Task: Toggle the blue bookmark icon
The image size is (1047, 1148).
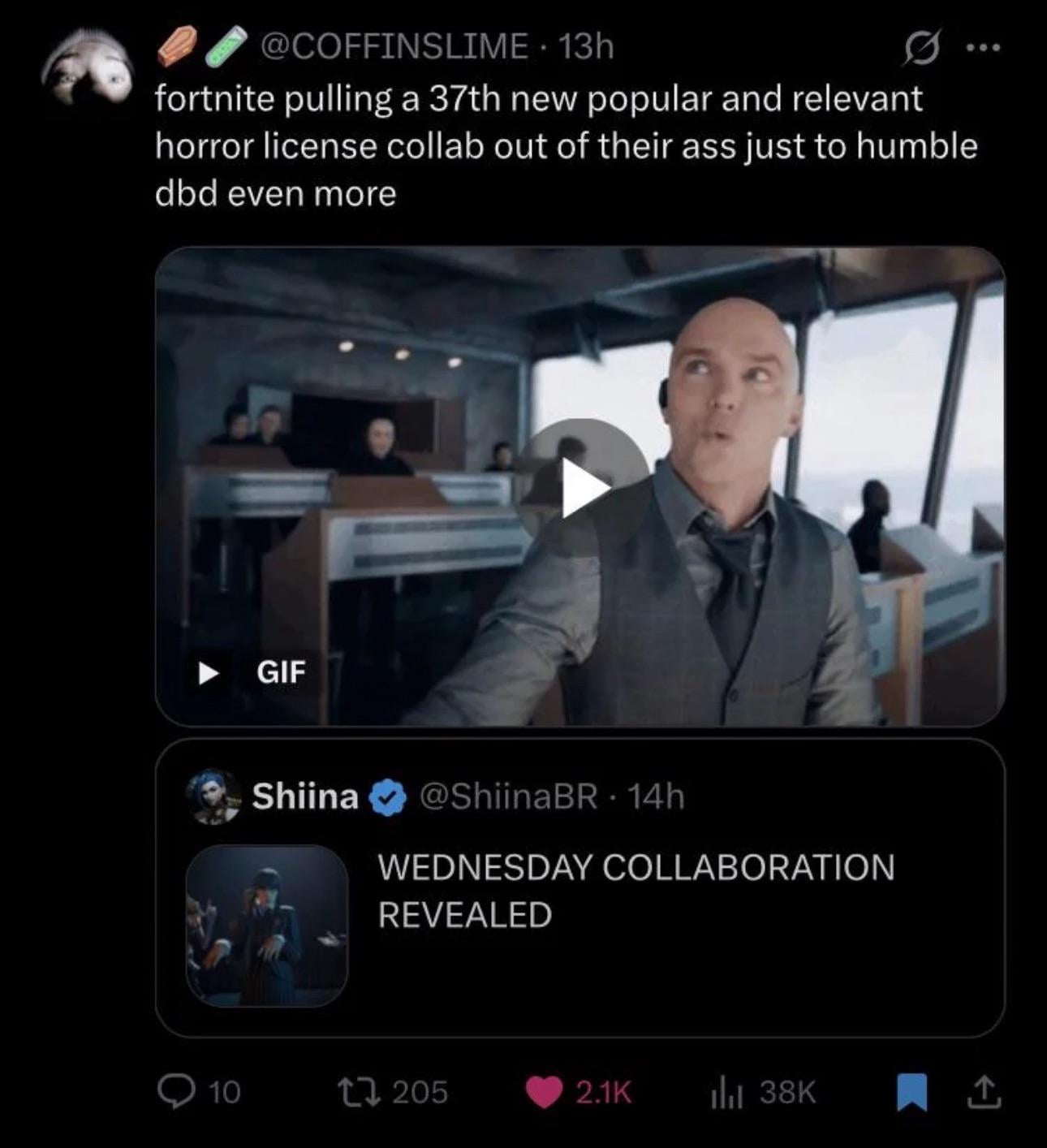Action: click(x=911, y=1092)
